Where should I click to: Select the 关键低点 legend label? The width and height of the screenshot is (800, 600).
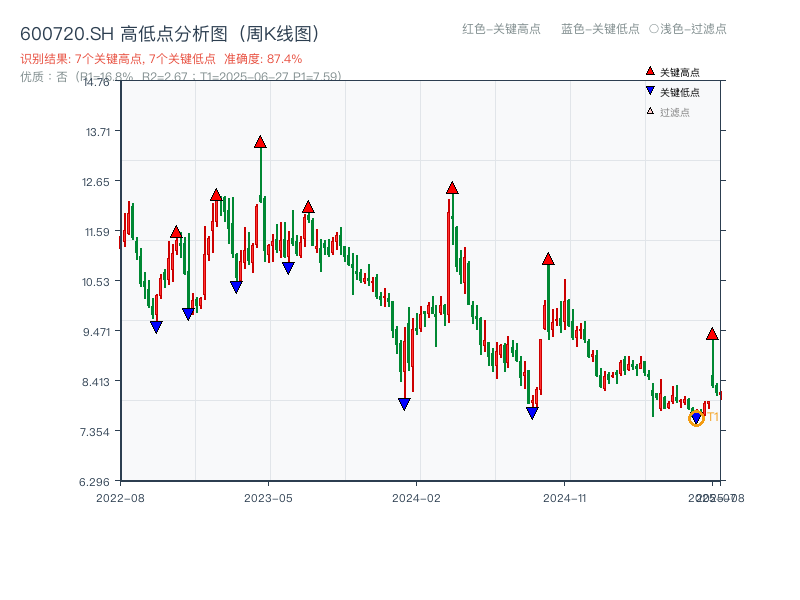tap(680, 92)
